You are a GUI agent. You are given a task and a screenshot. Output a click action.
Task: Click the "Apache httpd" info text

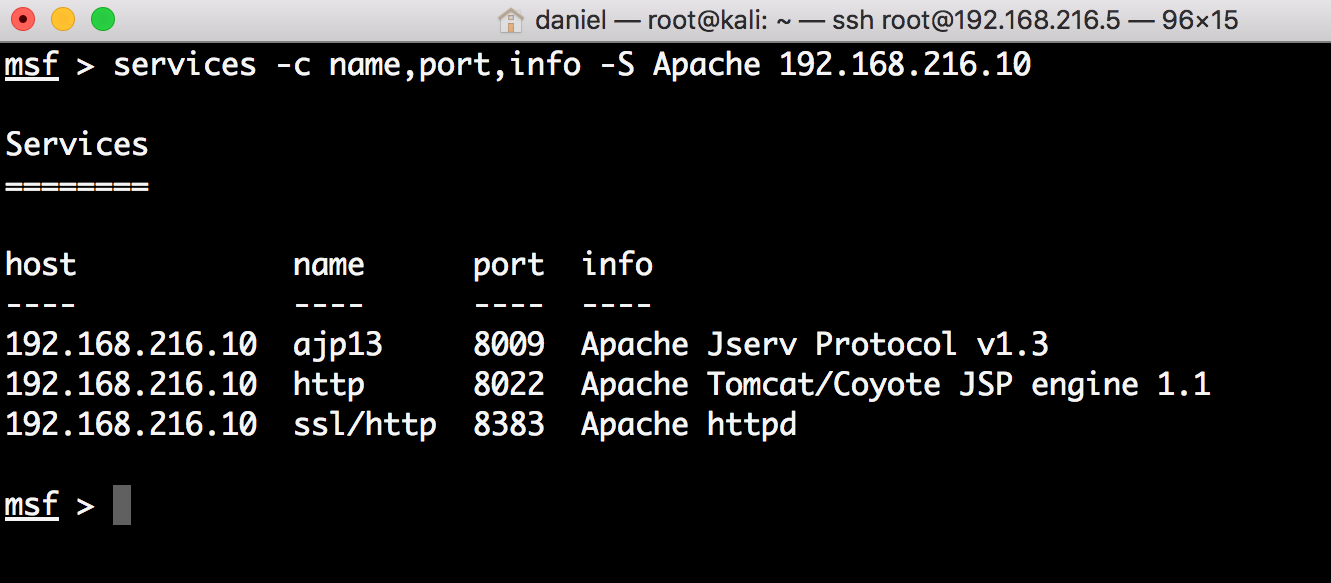point(688,425)
